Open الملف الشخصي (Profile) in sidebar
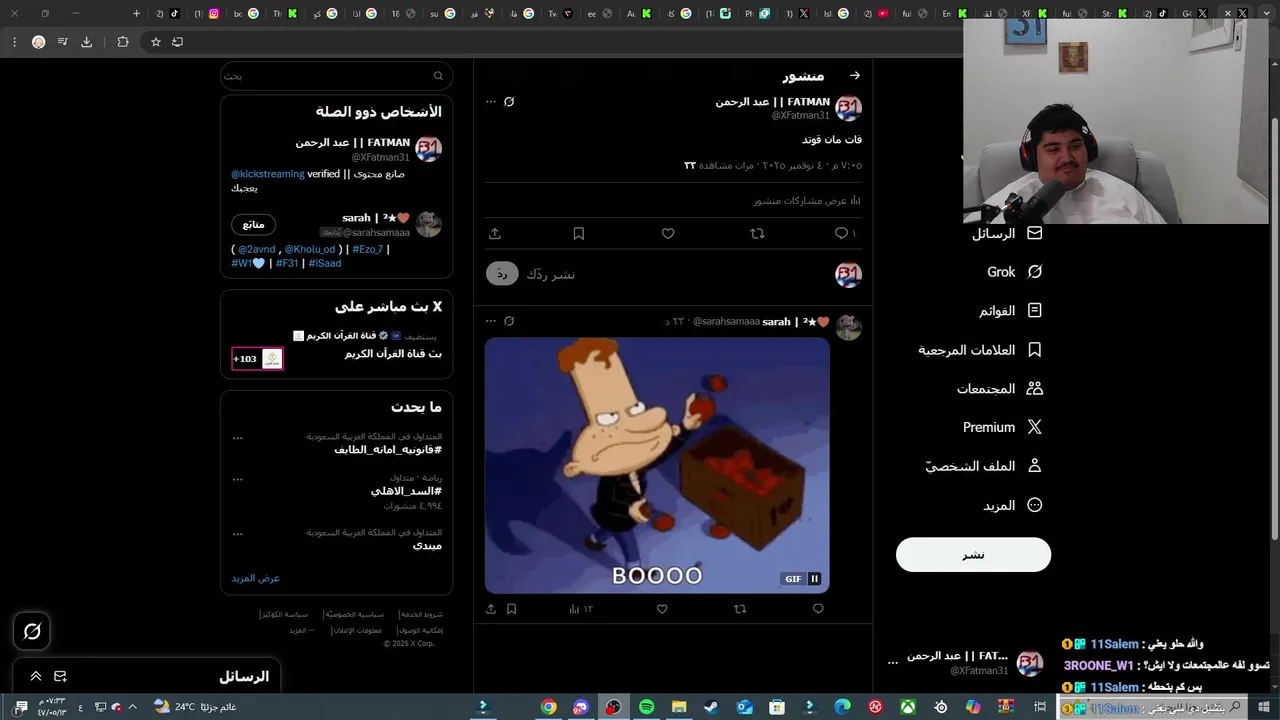Screen dimensions: 1280x720 (x=983, y=466)
